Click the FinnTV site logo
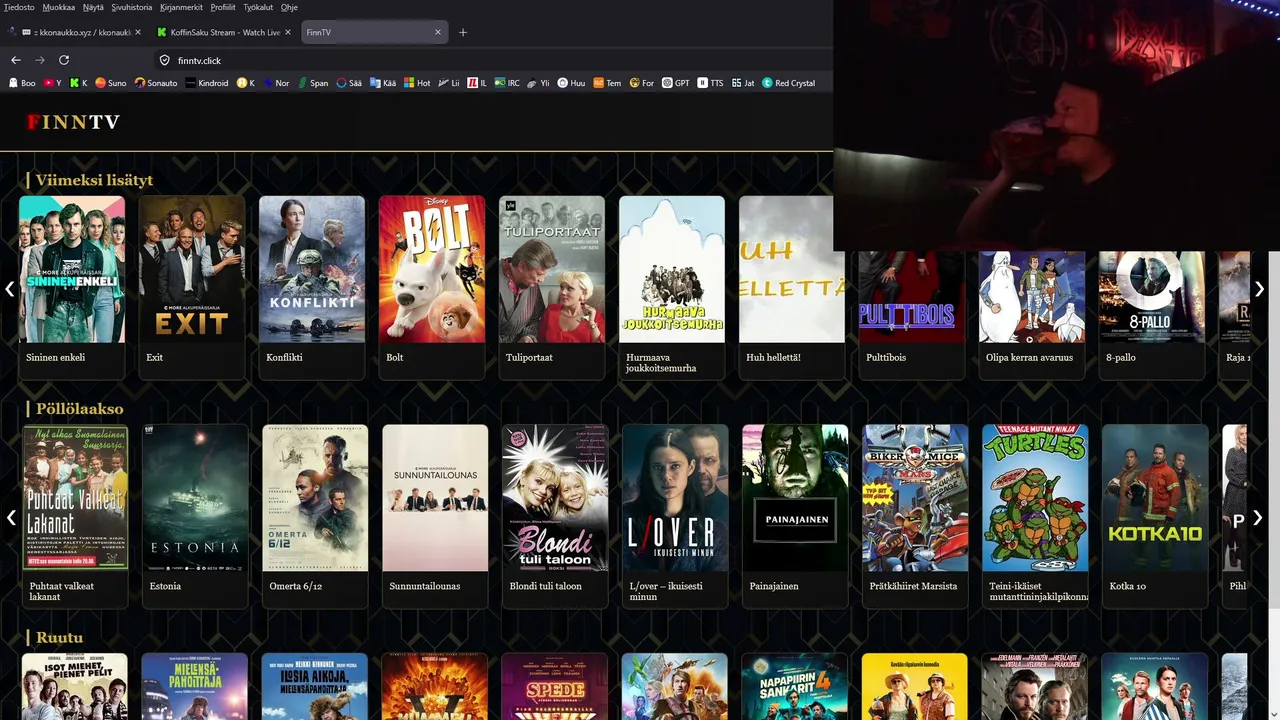Image resolution: width=1280 pixels, height=720 pixels. tap(73, 122)
